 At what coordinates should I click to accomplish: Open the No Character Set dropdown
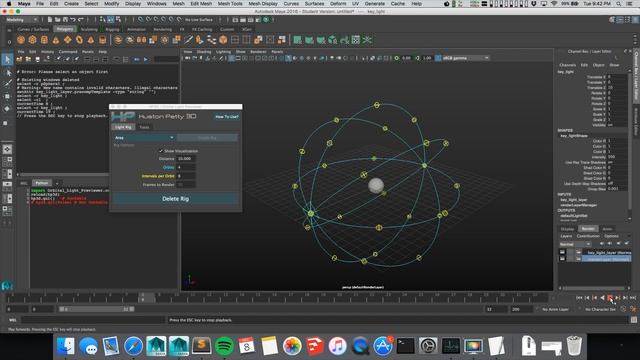[600, 309]
